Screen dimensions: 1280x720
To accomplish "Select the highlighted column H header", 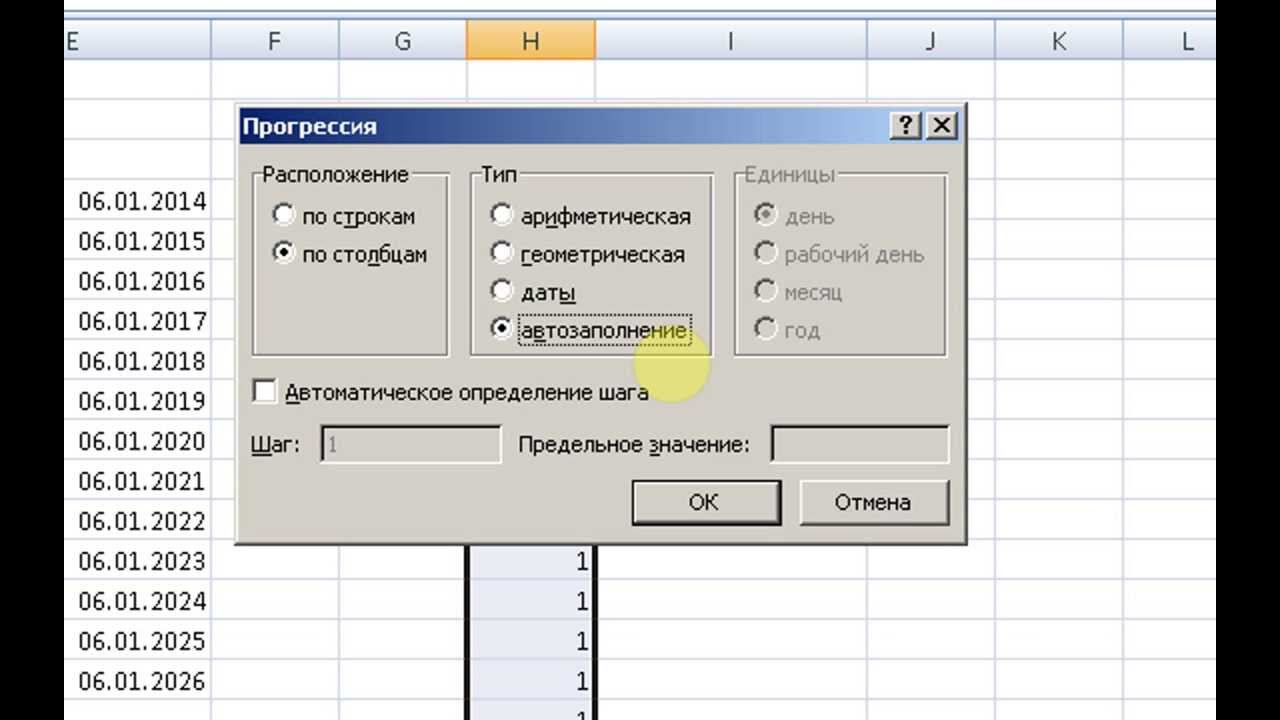I will point(531,41).
